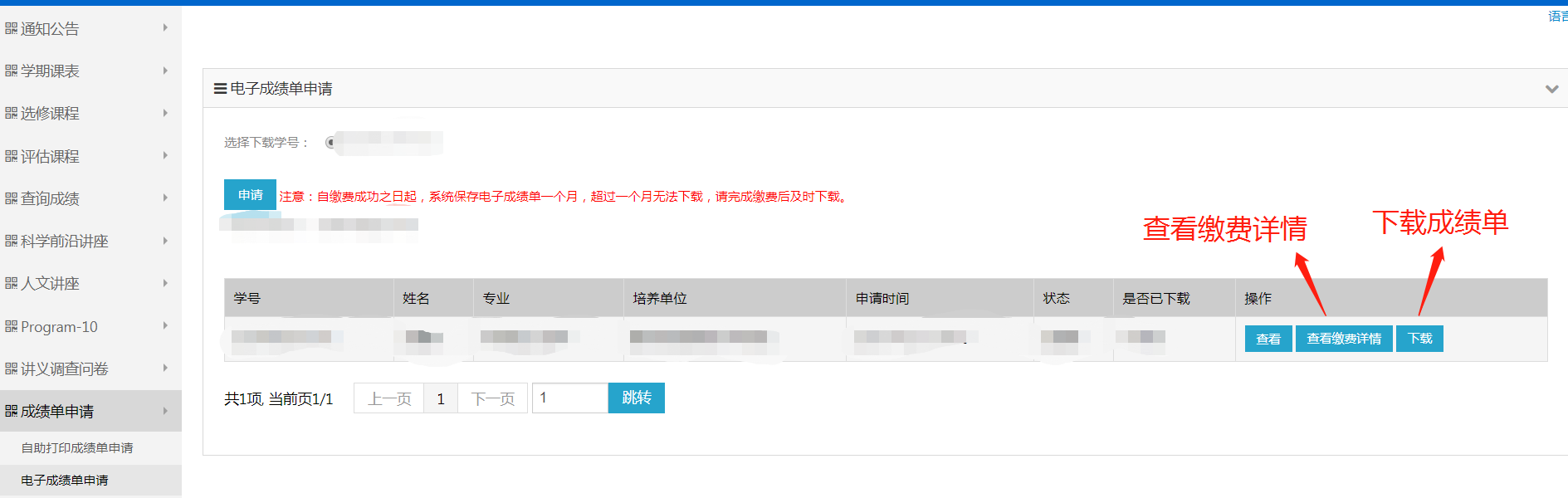Click the grid icon beside 人文讲座

(x=11, y=284)
